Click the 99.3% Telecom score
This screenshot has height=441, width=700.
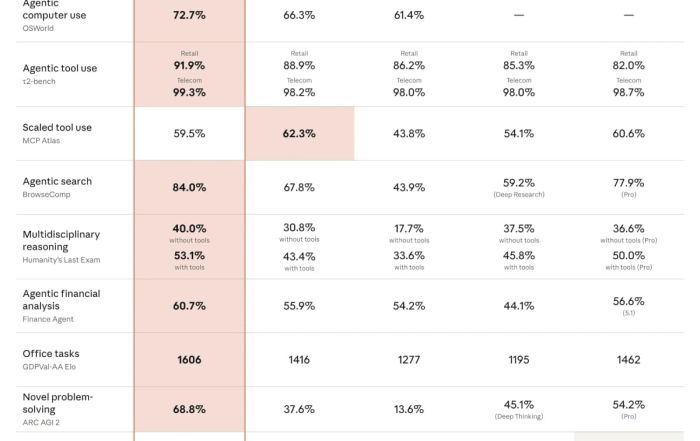[x=189, y=92]
